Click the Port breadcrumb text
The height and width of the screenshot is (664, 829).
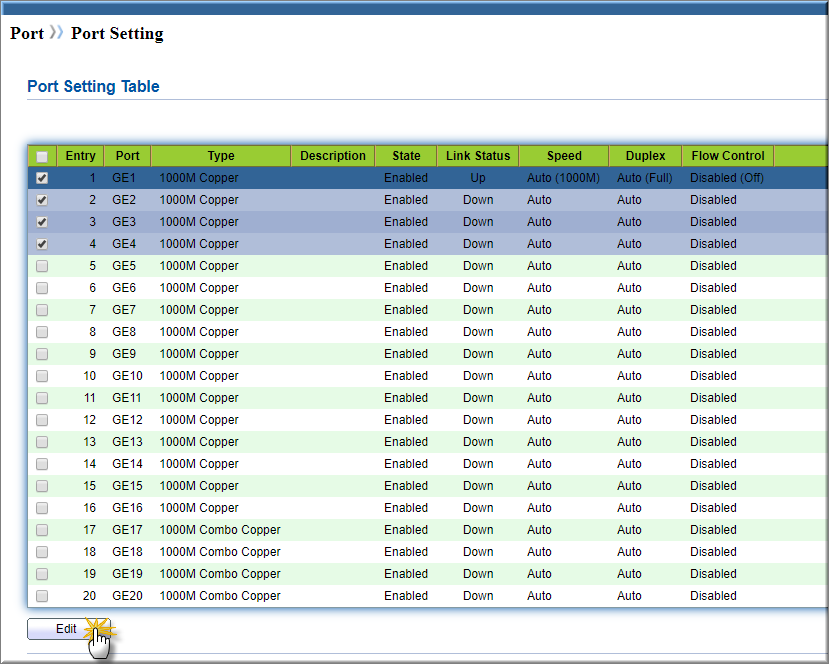27,33
